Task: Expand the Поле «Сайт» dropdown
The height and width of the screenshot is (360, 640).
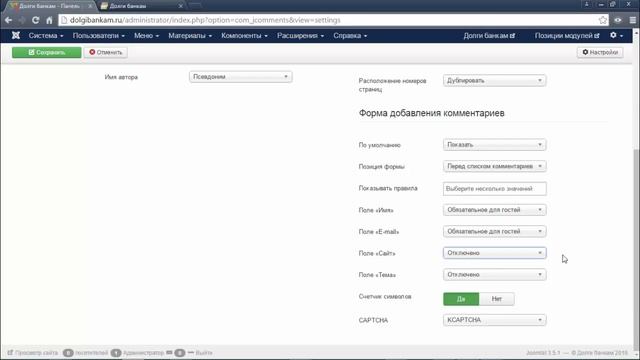Action: click(x=494, y=253)
